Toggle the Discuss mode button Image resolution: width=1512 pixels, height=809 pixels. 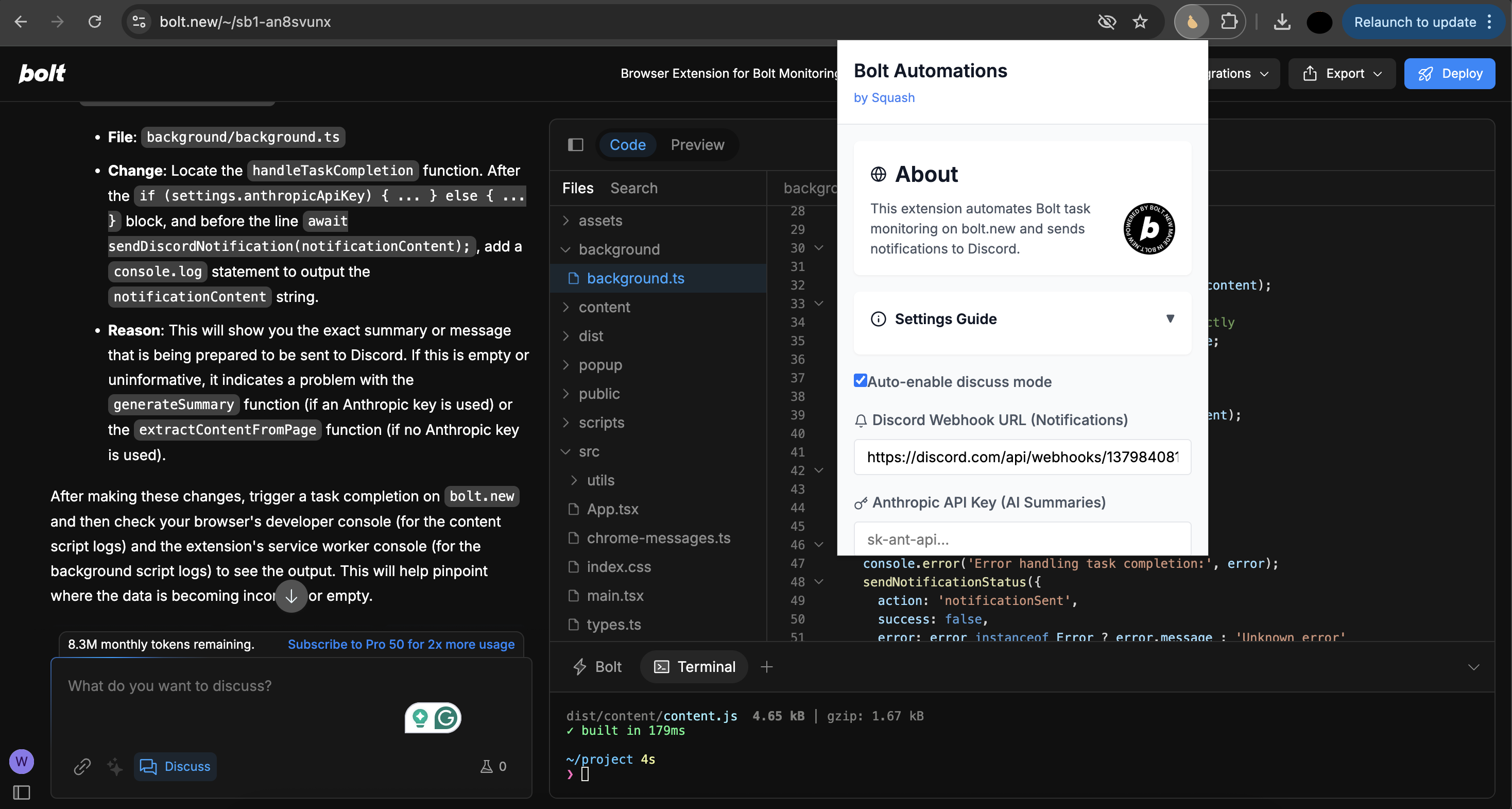pos(175,766)
